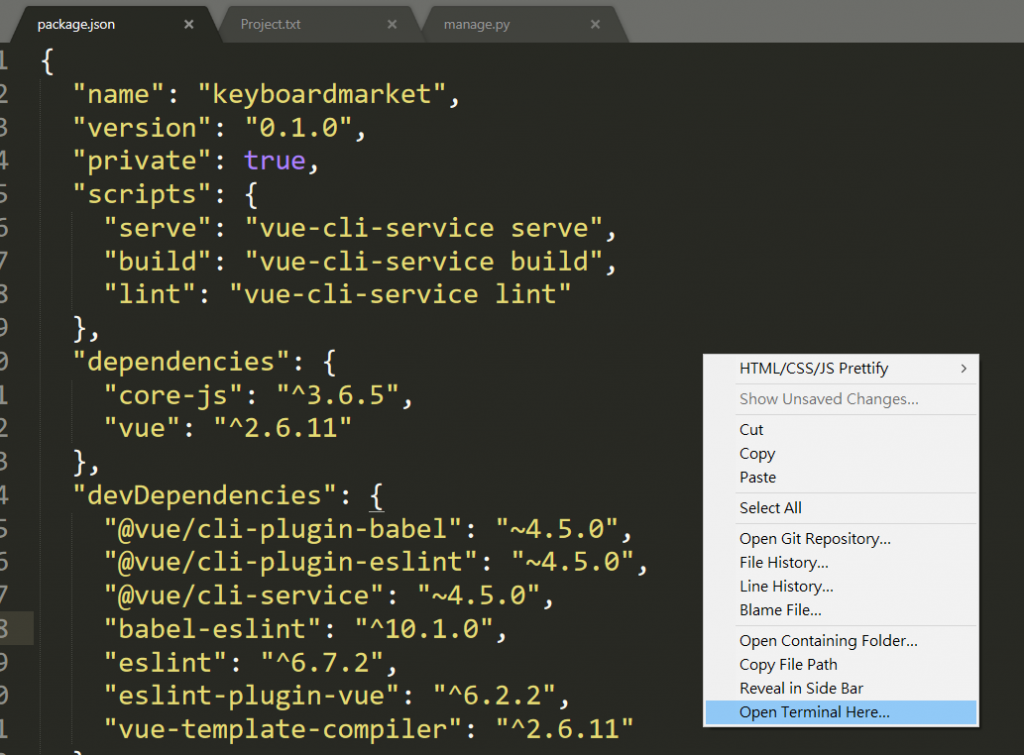
Task: Open Line History from the menu
Action: (x=841, y=586)
